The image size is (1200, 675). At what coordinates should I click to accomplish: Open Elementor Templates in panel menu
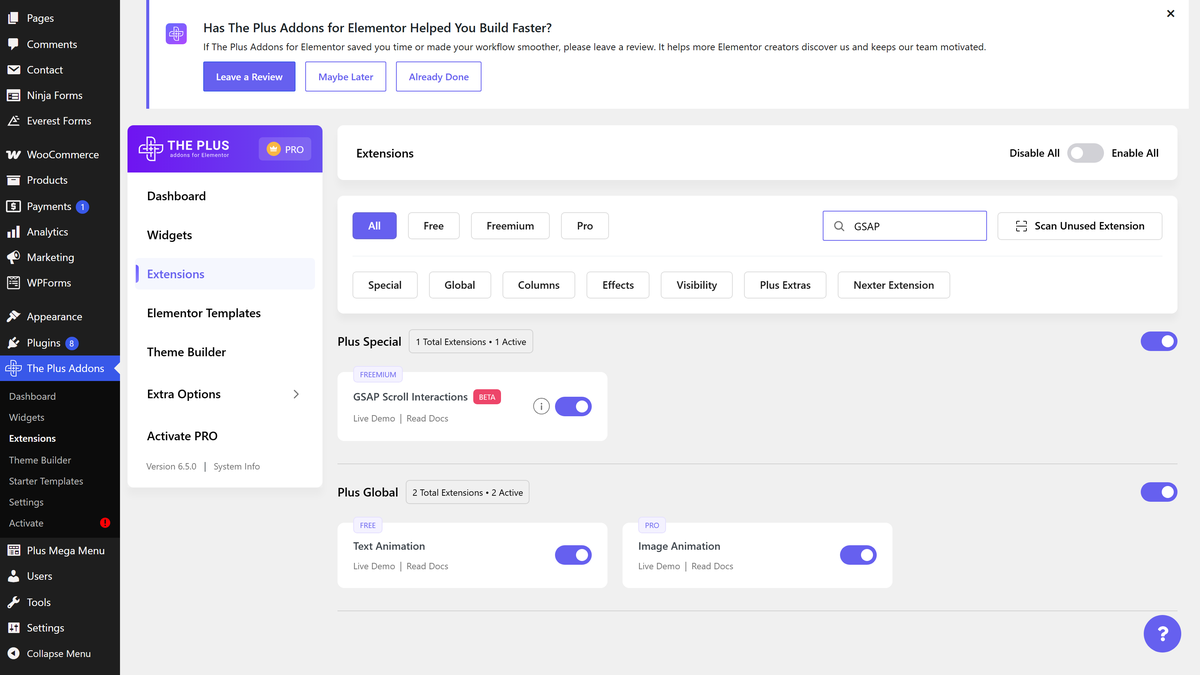coord(204,313)
